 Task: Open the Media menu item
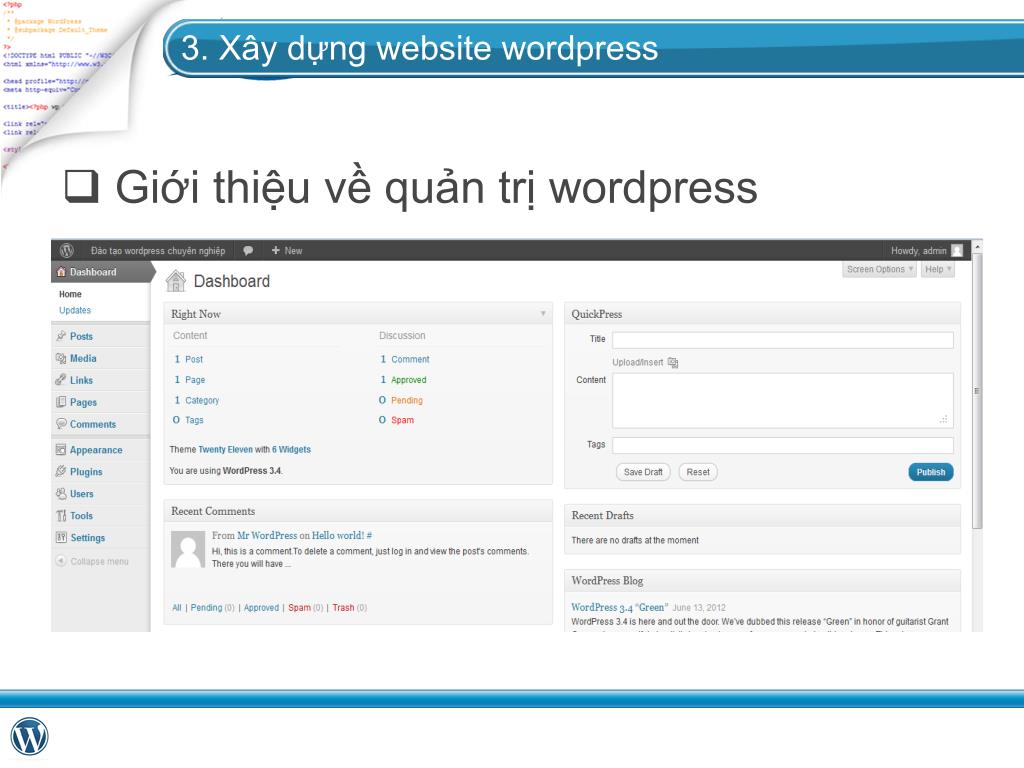point(83,359)
